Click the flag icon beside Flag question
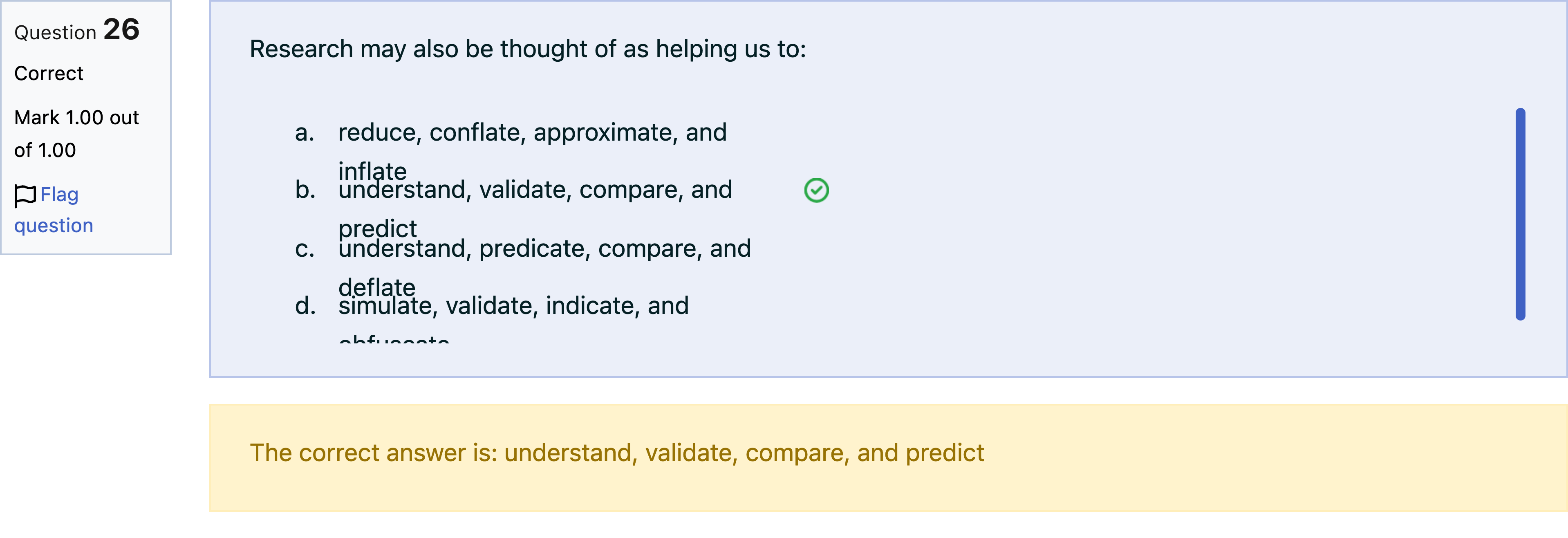The height and width of the screenshot is (538, 1568). [x=25, y=195]
